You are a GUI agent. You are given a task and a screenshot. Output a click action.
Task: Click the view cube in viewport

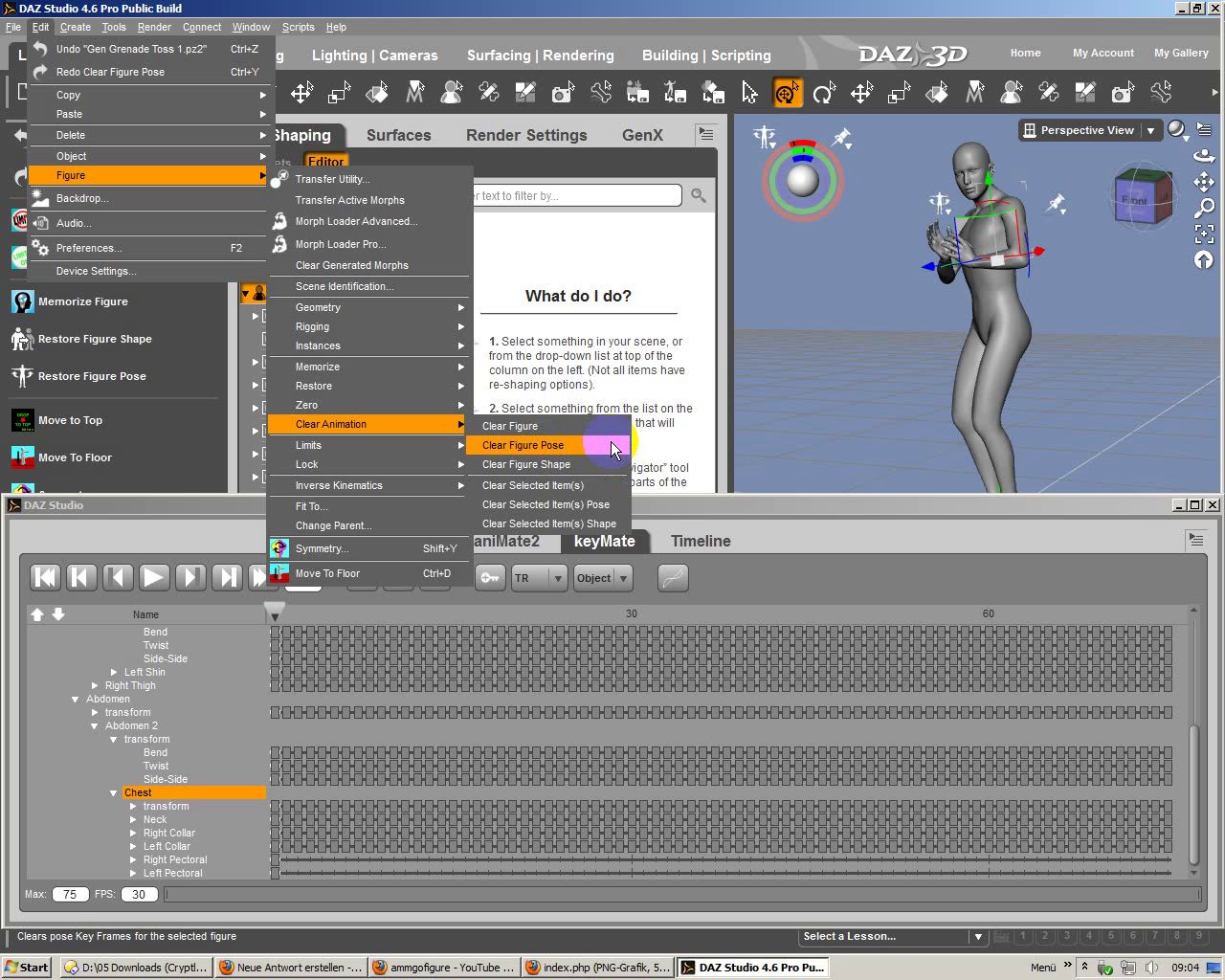(x=1141, y=199)
